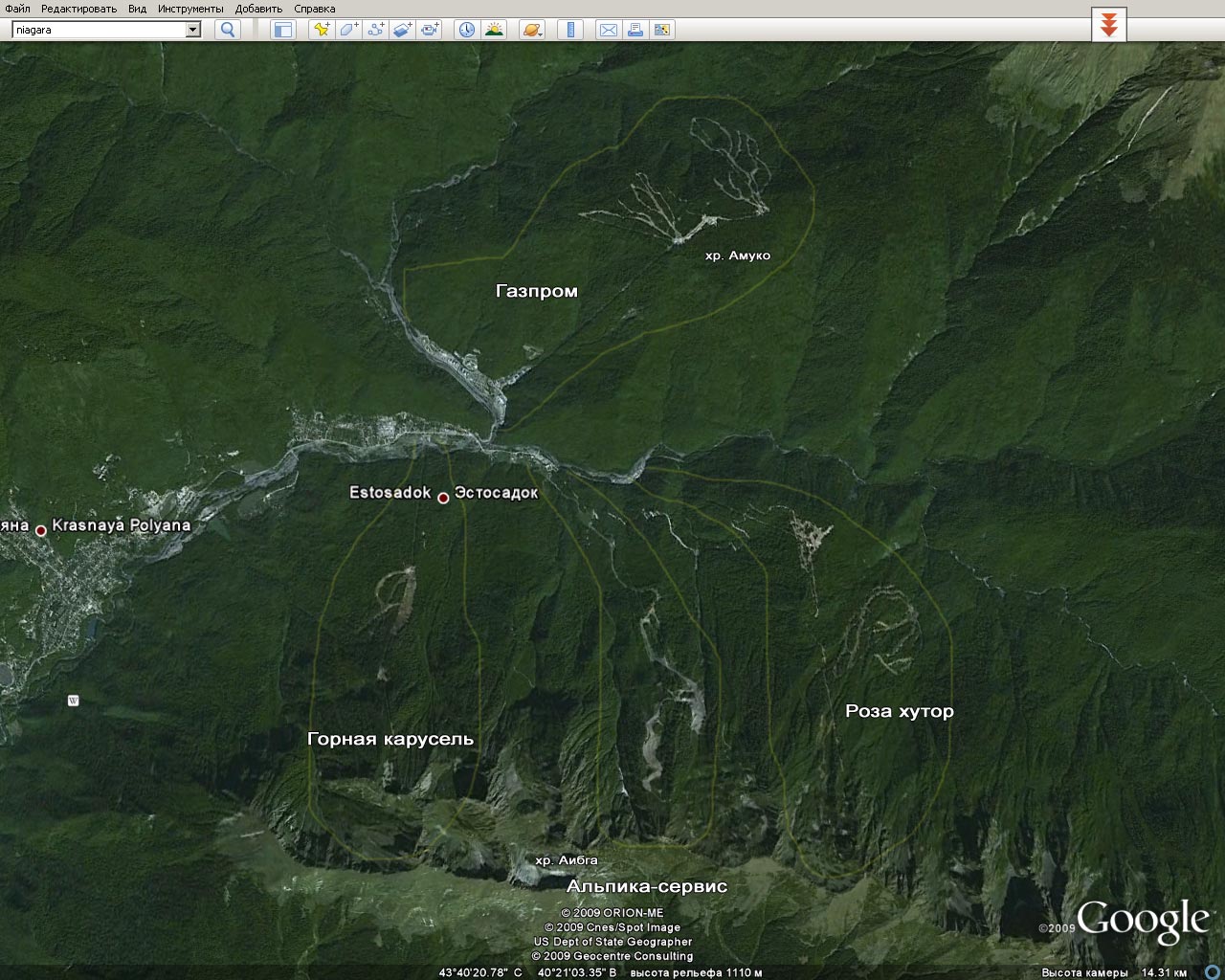Open the search history dropdown arrow
1225x980 pixels.
tap(193, 30)
